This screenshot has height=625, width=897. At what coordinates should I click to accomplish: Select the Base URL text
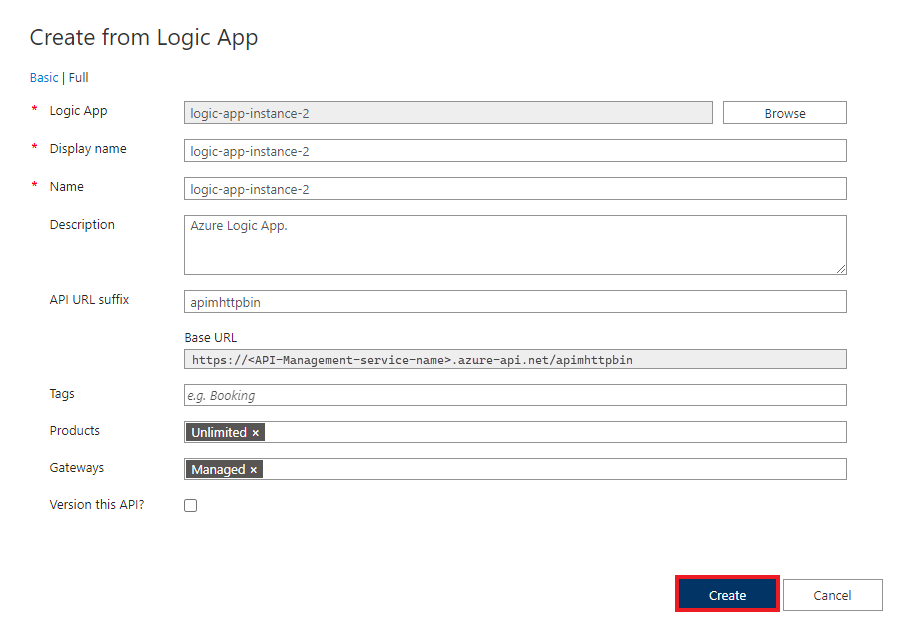coord(514,358)
